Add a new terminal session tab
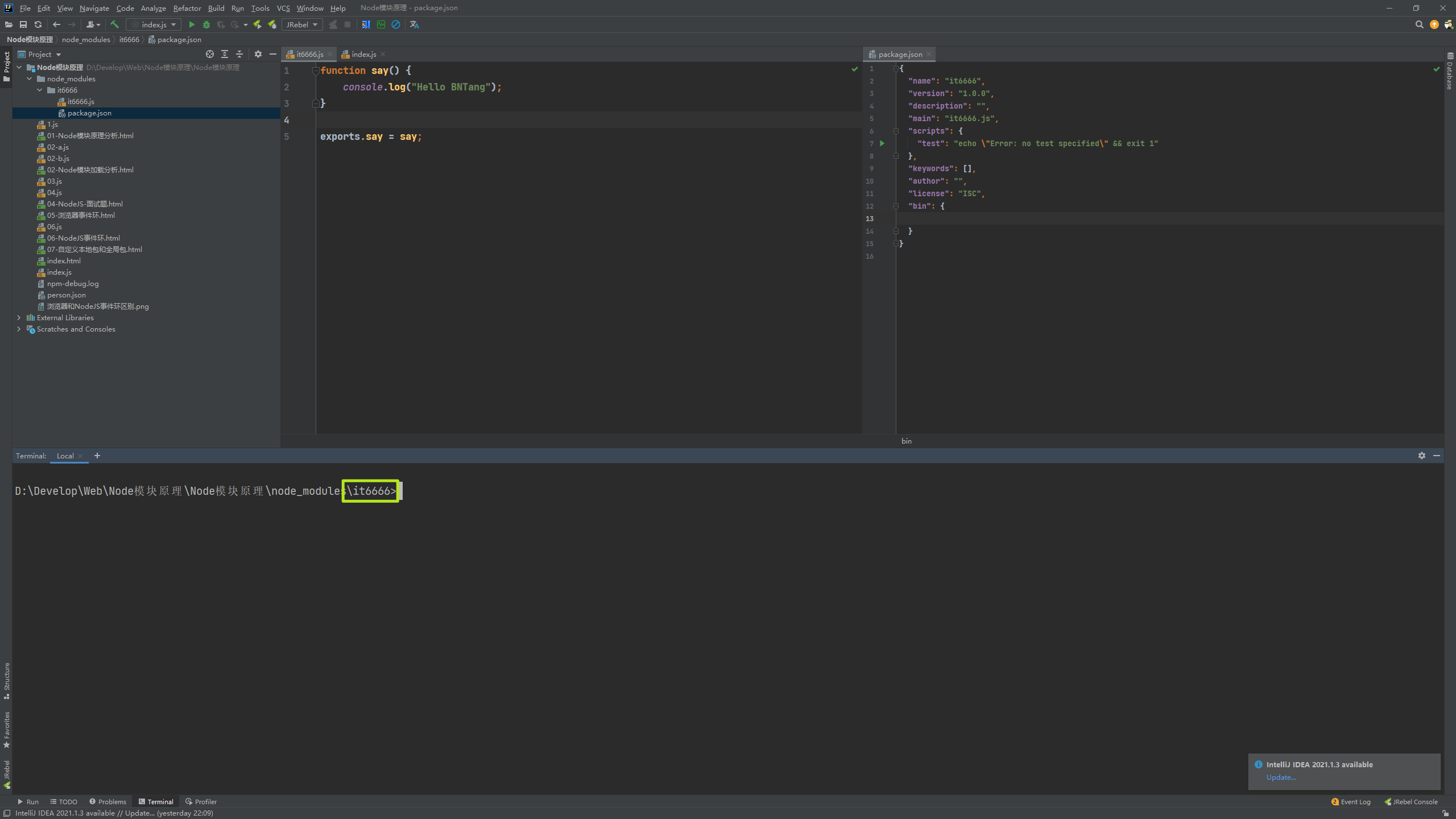The image size is (1456, 819). click(97, 456)
